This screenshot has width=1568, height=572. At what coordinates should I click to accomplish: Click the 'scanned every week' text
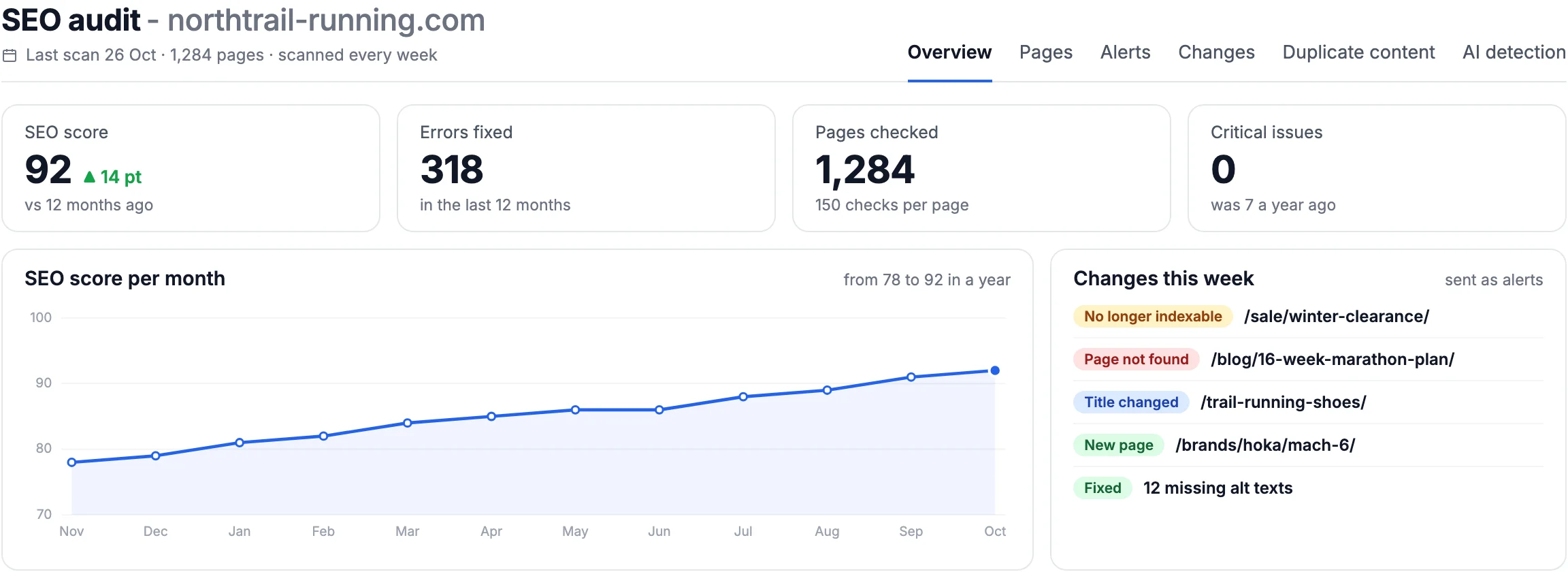click(357, 55)
